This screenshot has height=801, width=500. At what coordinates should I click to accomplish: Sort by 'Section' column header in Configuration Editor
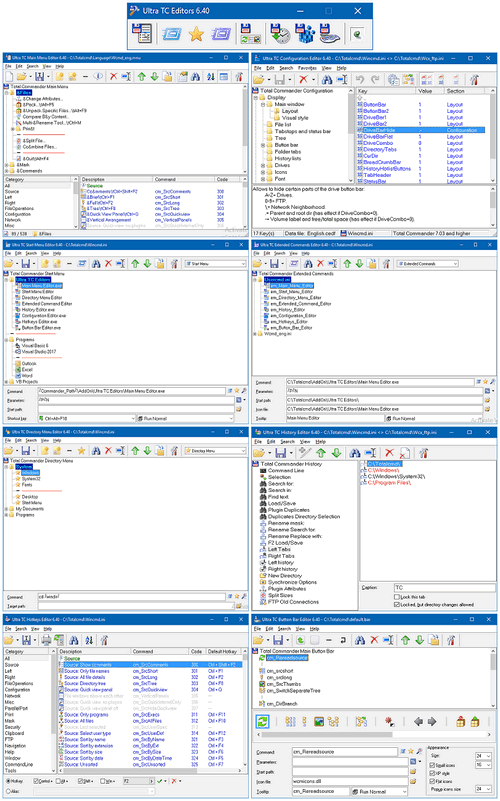(x=464, y=91)
